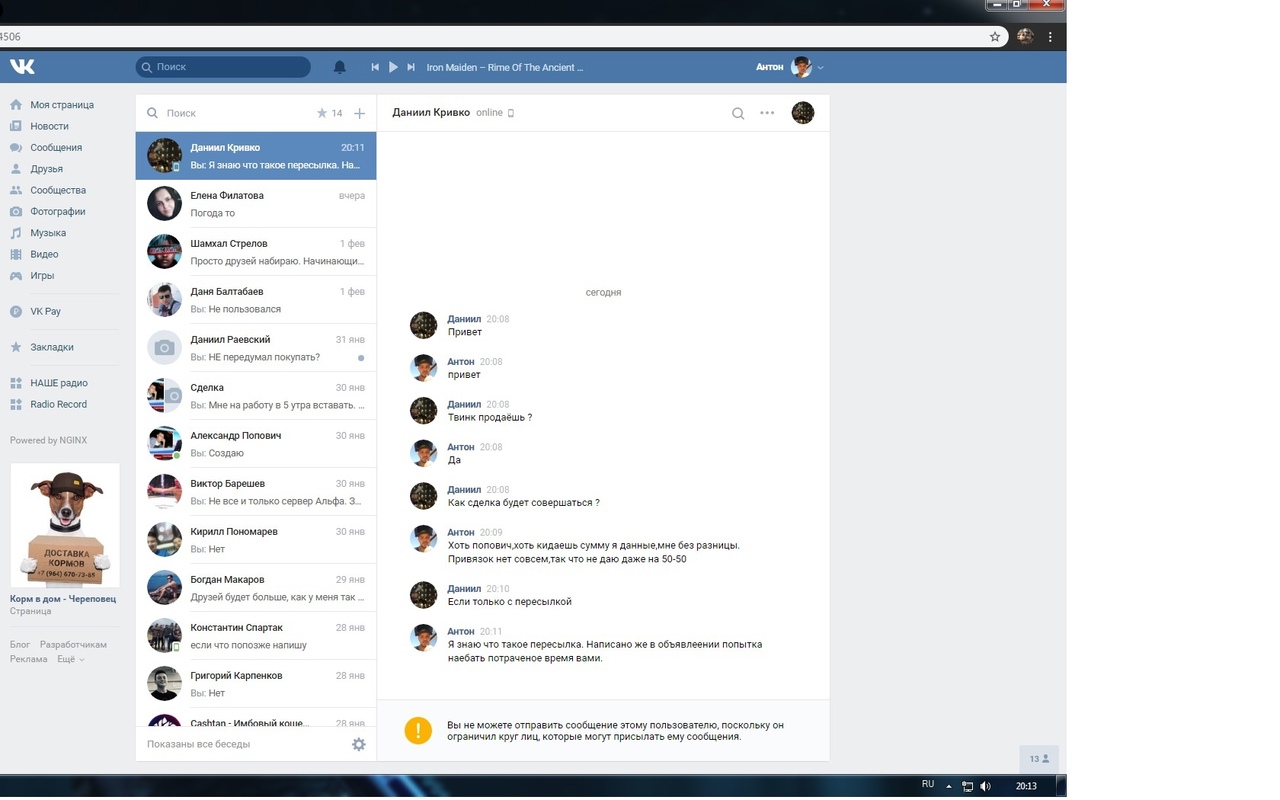Play the Iron Maiden track

pyautogui.click(x=393, y=67)
